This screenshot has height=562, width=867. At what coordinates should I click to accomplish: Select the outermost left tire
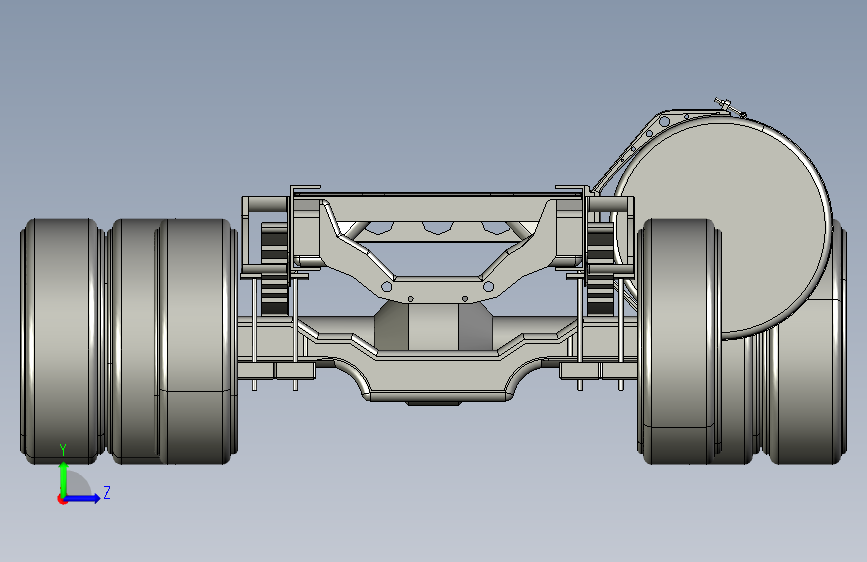(x=61, y=341)
